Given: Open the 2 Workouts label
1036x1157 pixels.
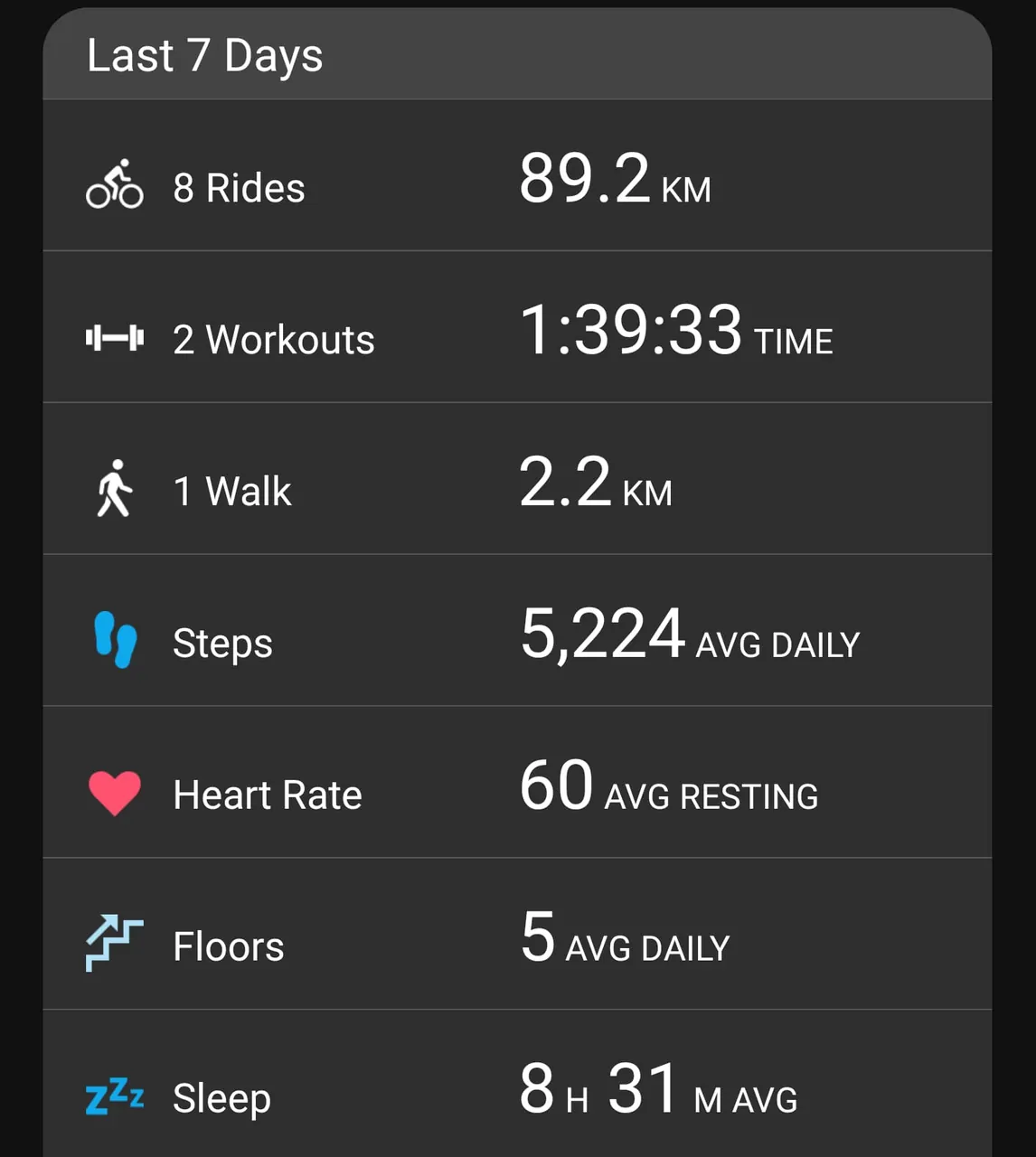Looking at the screenshot, I should [x=273, y=340].
